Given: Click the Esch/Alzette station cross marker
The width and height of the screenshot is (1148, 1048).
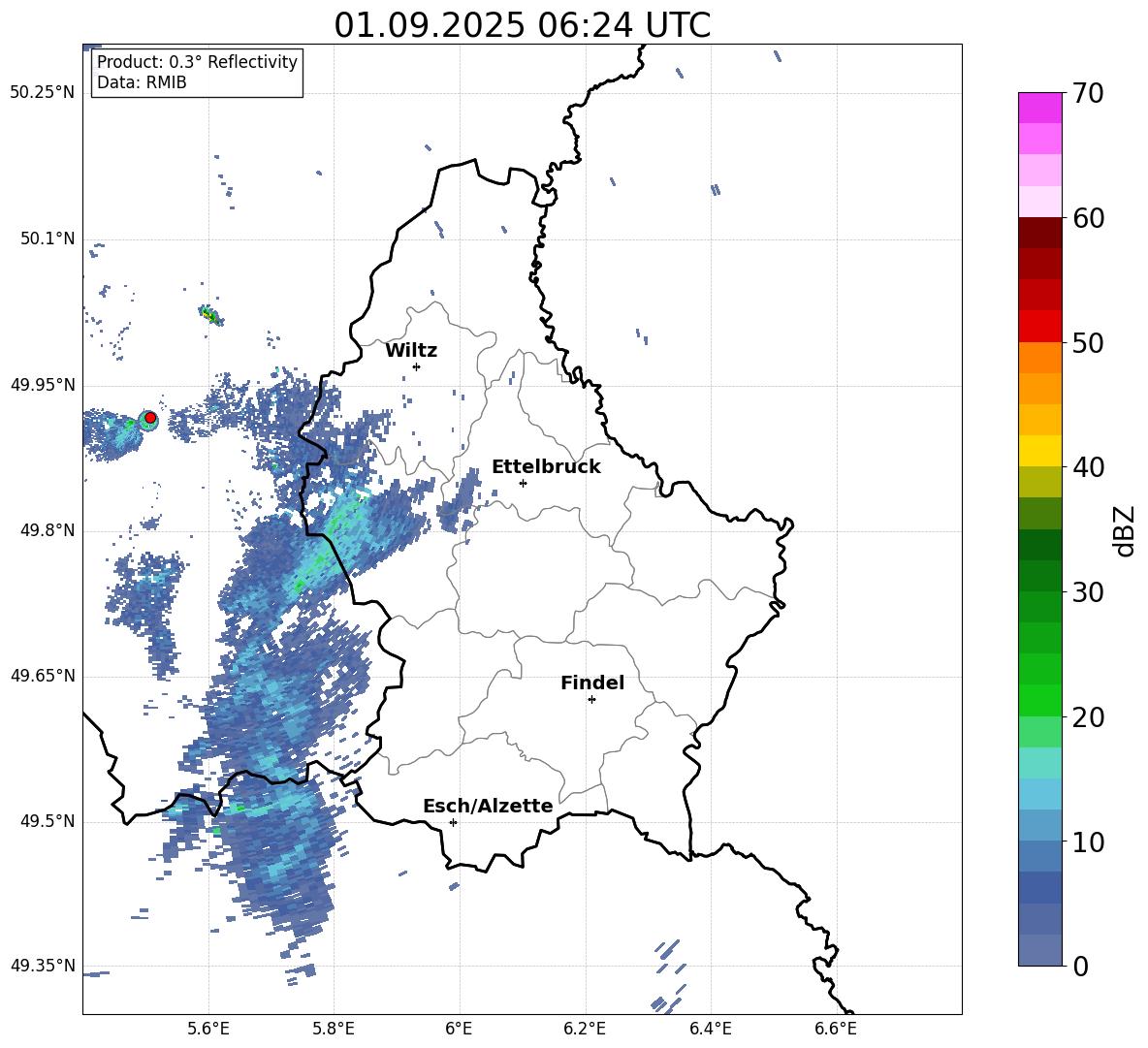Looking at the screenshot, I should tap(453, 822).
